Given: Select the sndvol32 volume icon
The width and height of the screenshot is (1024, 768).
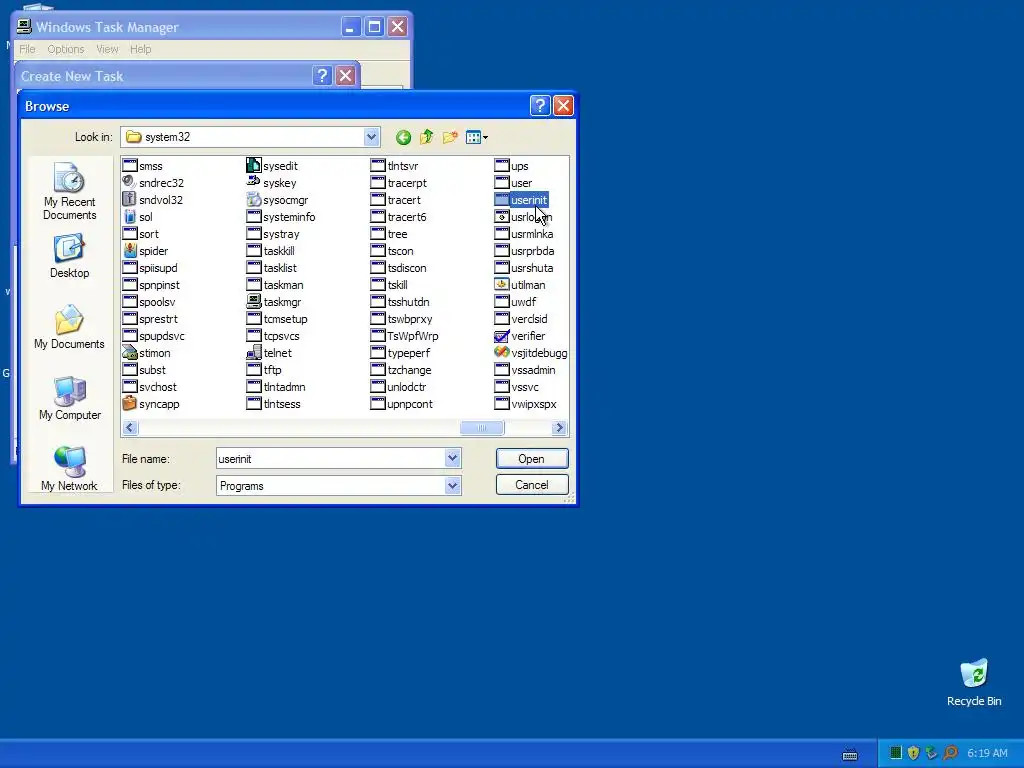Looking at the screenshot, I should click(129, 200).
